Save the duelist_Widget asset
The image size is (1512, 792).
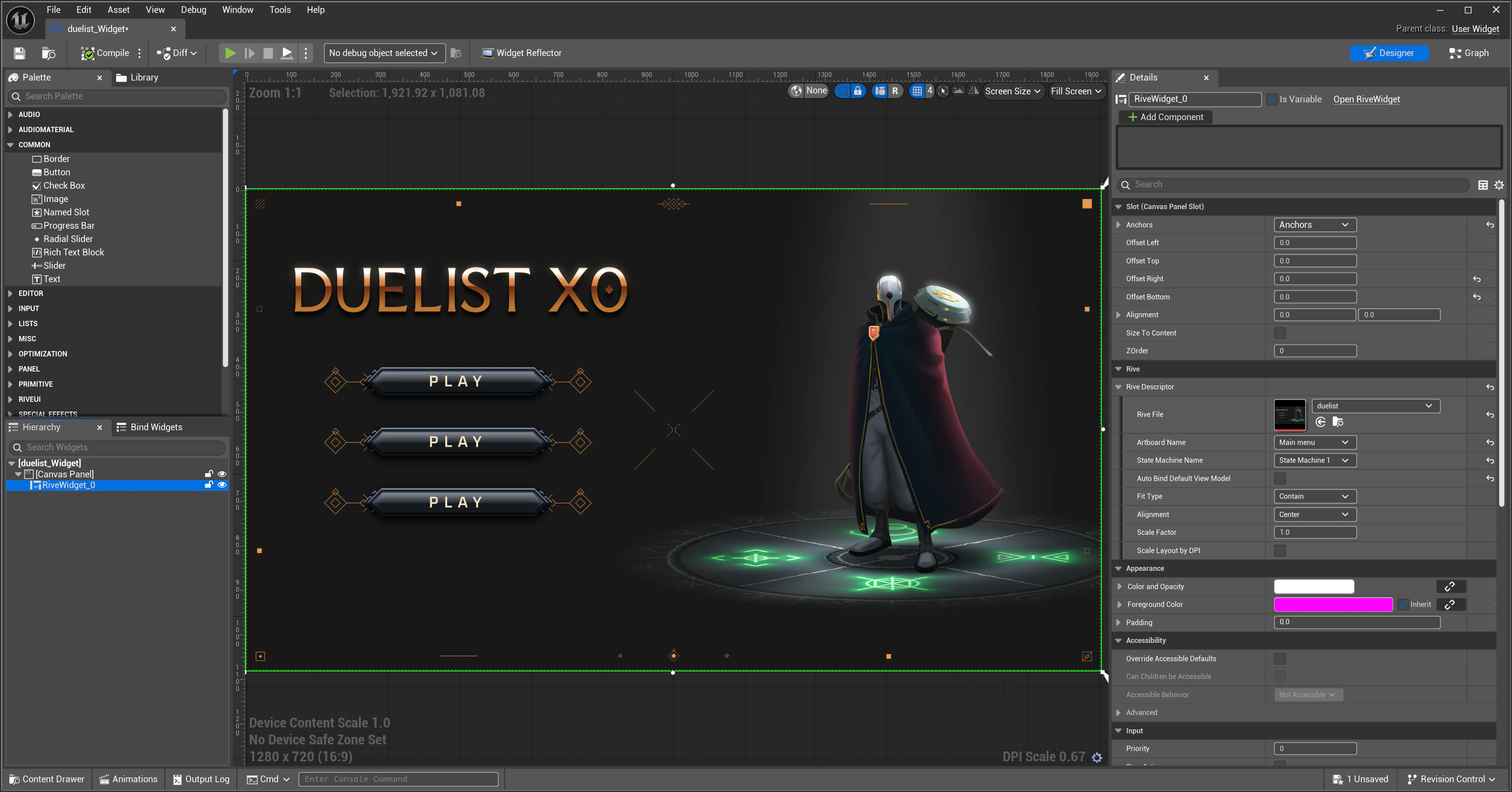pos(19,53)
